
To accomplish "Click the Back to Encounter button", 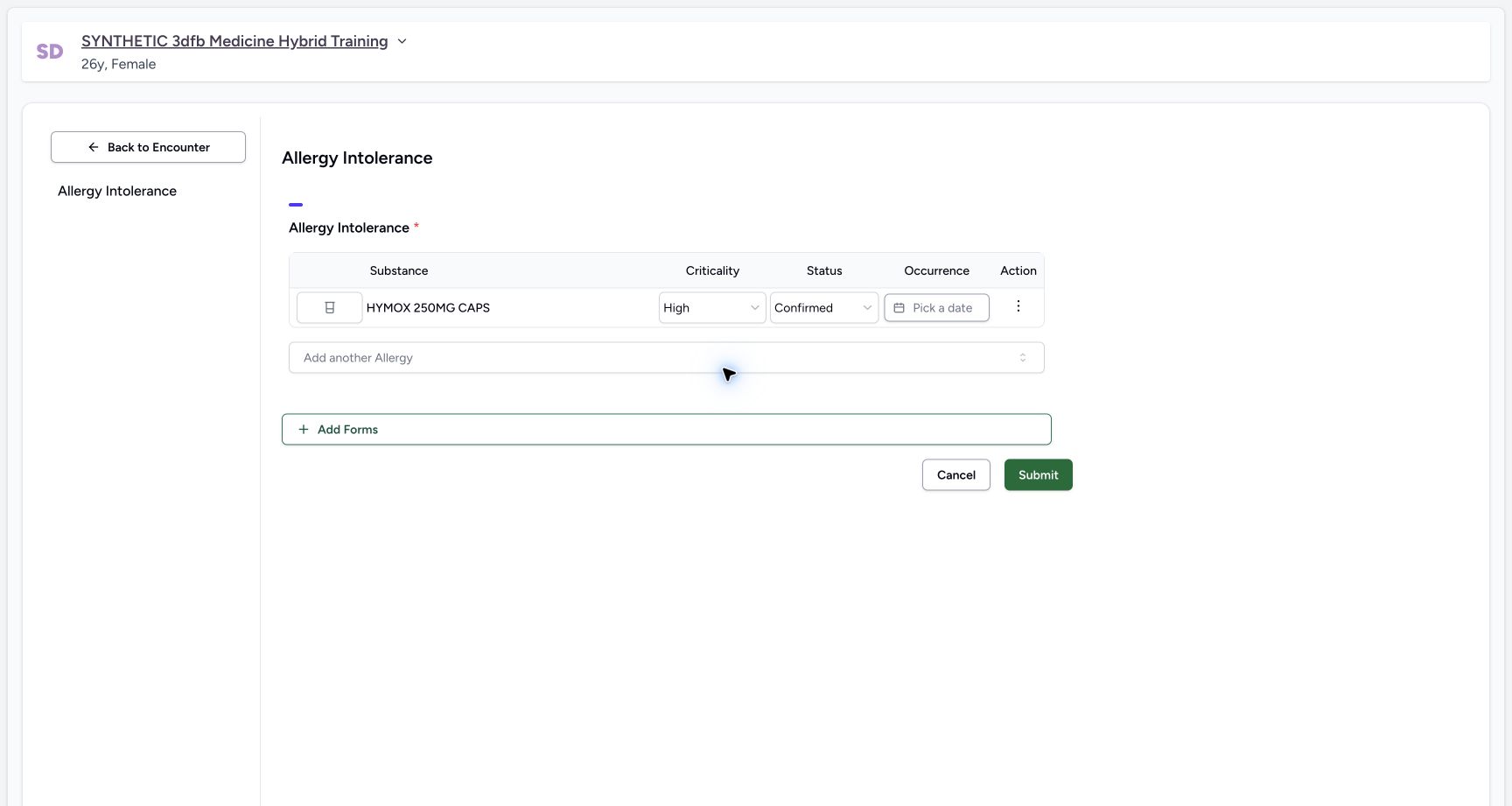I will coord(148,147).
